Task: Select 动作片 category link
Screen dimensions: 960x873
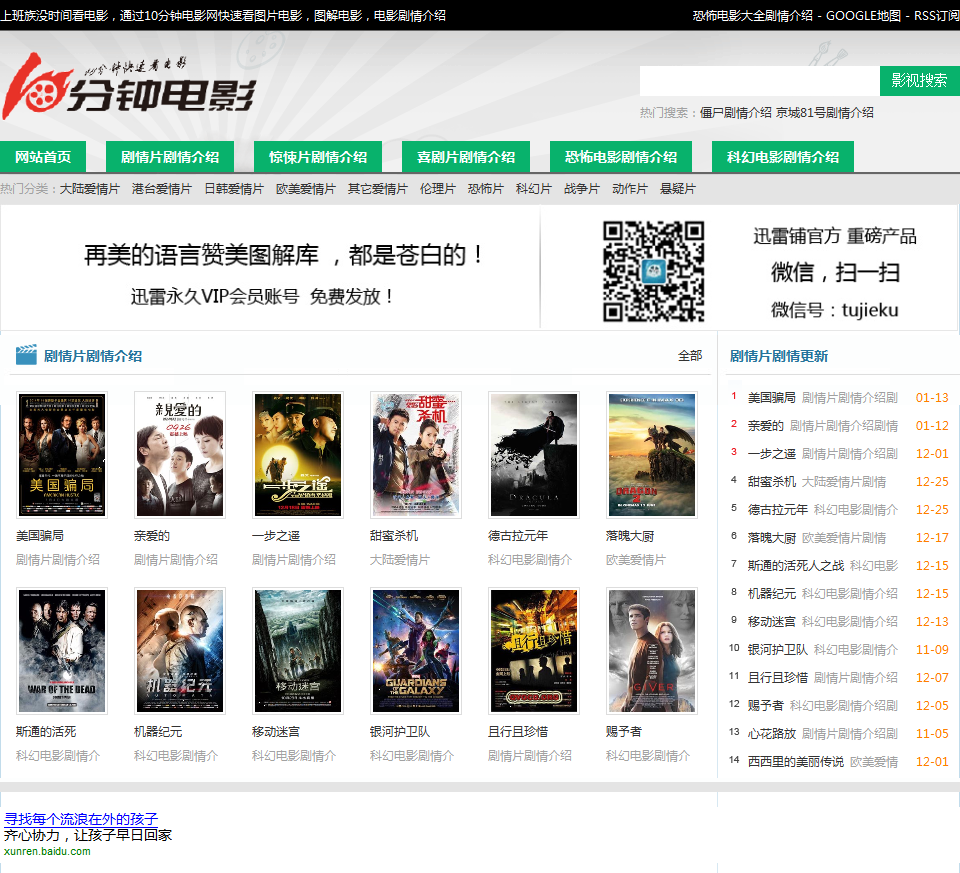Action: [630, 189]
